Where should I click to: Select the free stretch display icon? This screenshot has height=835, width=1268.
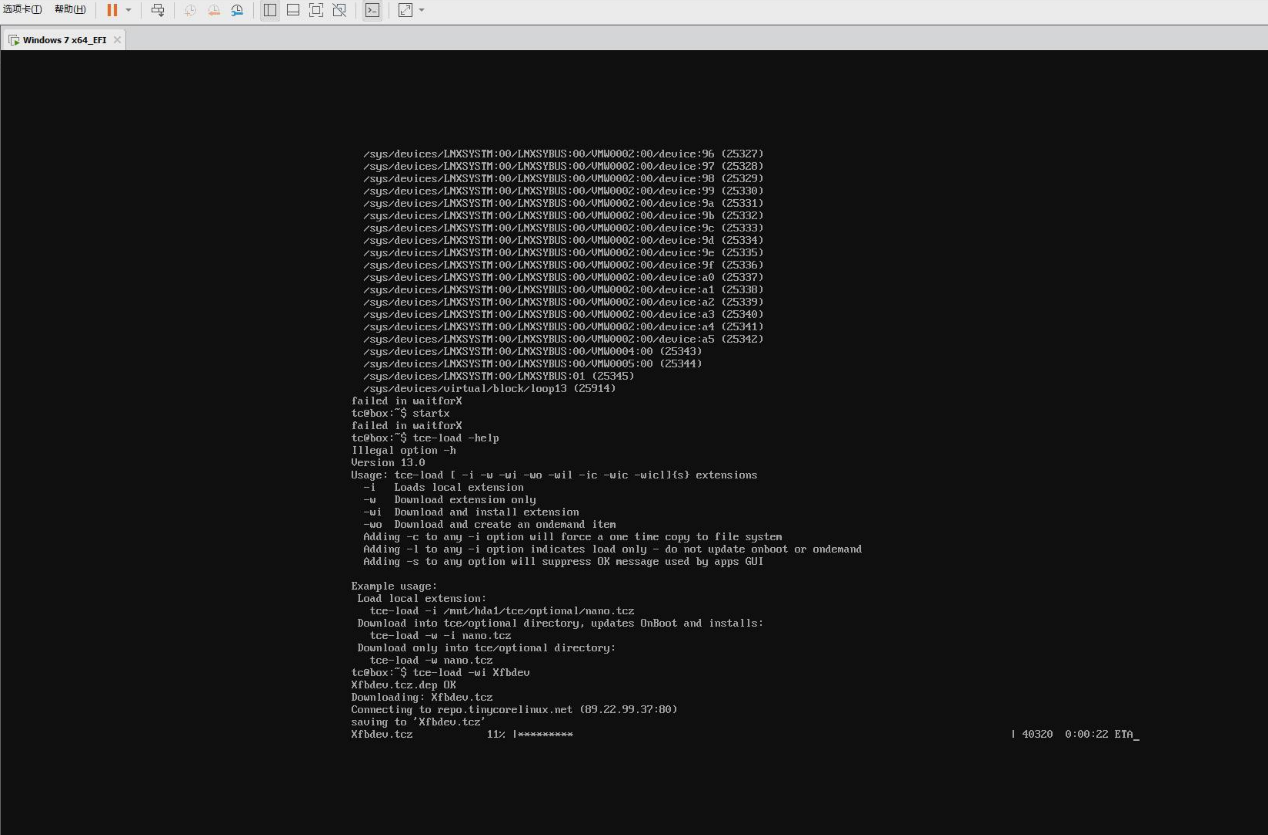[340, 10]
